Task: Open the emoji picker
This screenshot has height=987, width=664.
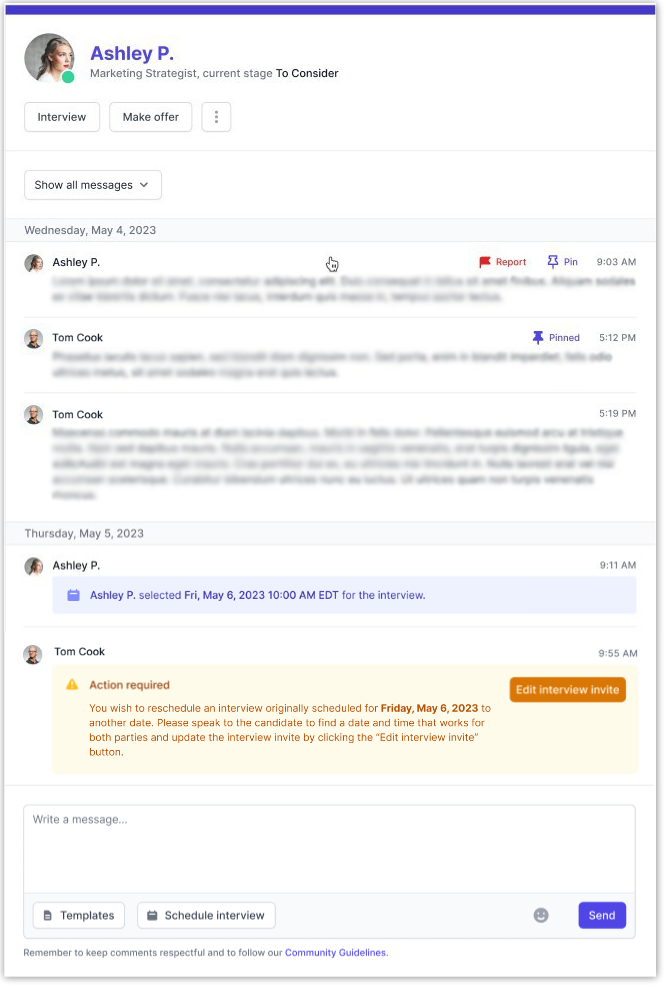Action: (x=541, y=915)
